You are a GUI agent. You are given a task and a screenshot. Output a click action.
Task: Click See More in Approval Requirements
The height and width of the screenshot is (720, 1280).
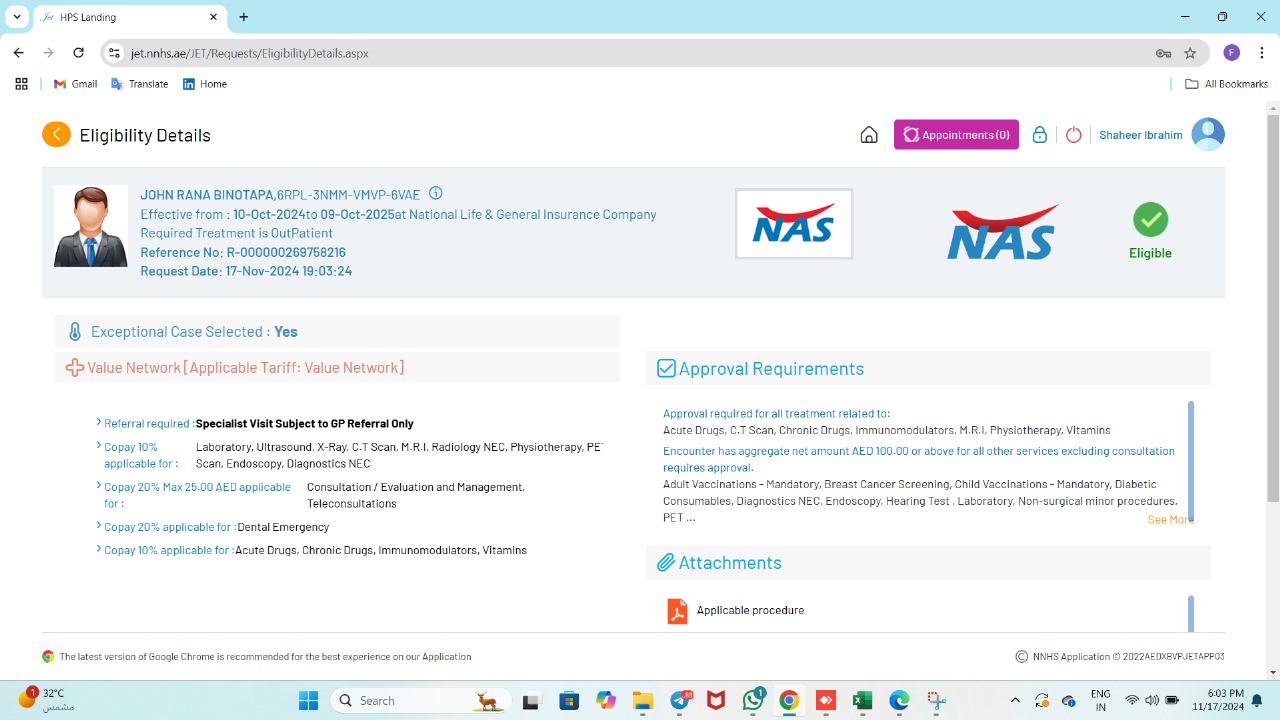1169,519
